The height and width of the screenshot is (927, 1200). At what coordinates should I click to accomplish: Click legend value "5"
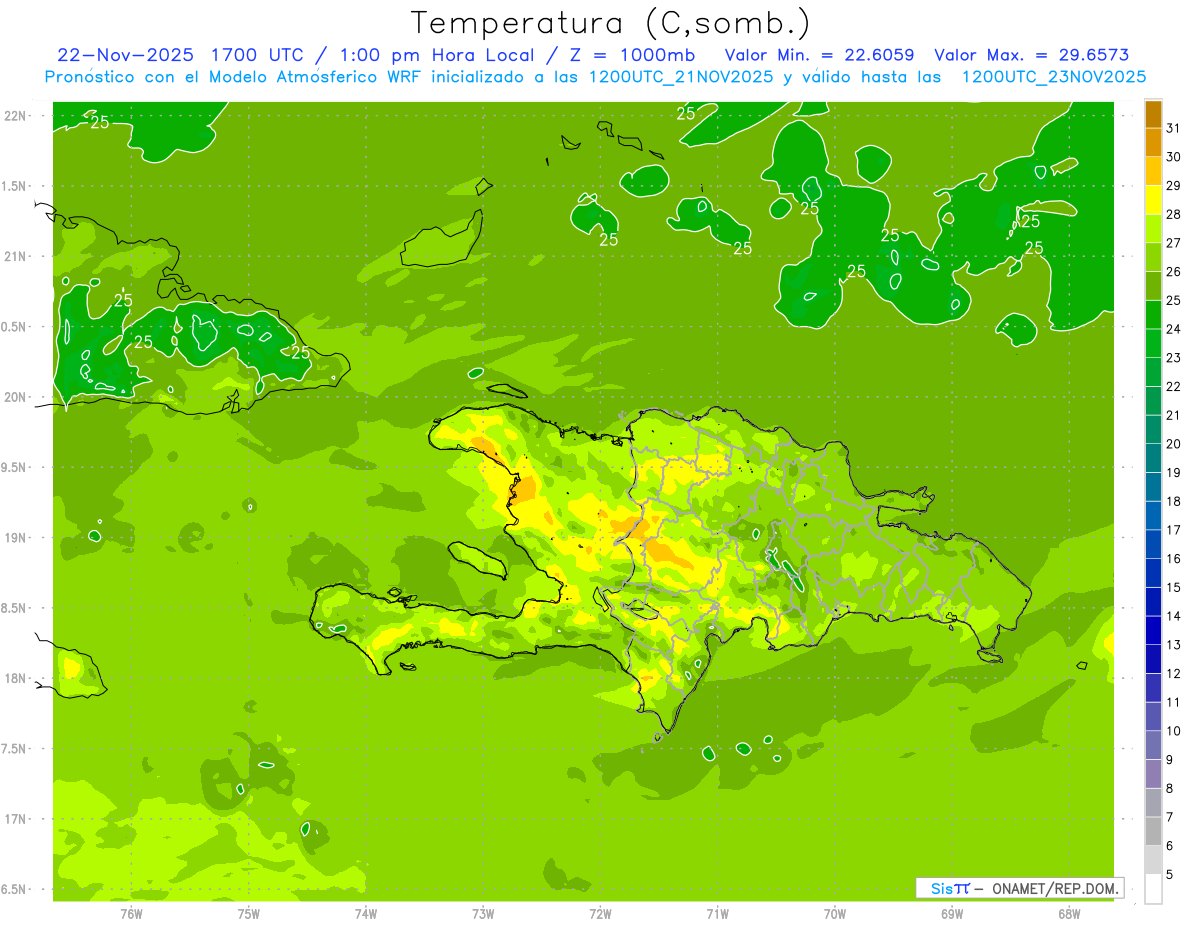[1170, 875]
